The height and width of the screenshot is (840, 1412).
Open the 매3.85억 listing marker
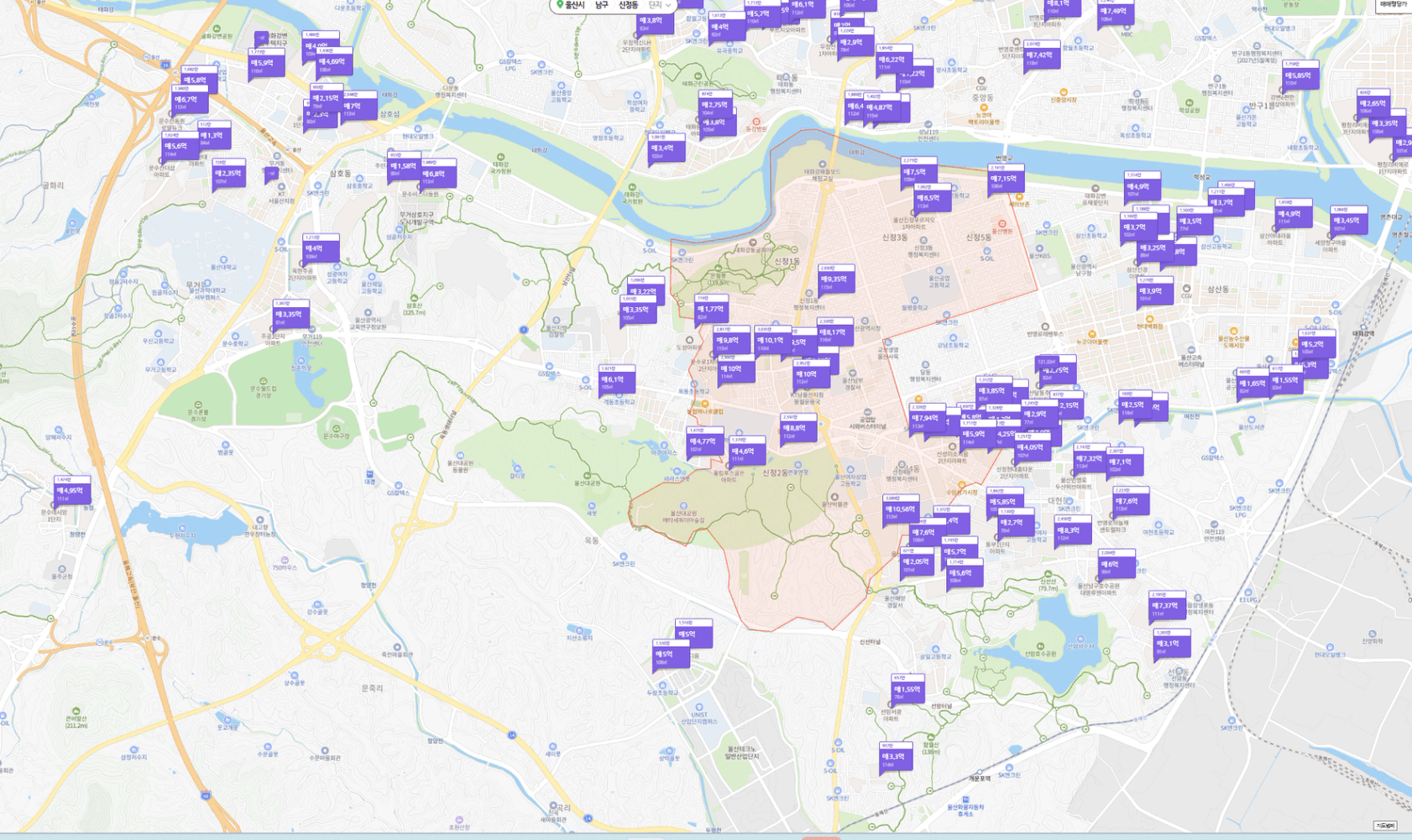pos(994,391)
